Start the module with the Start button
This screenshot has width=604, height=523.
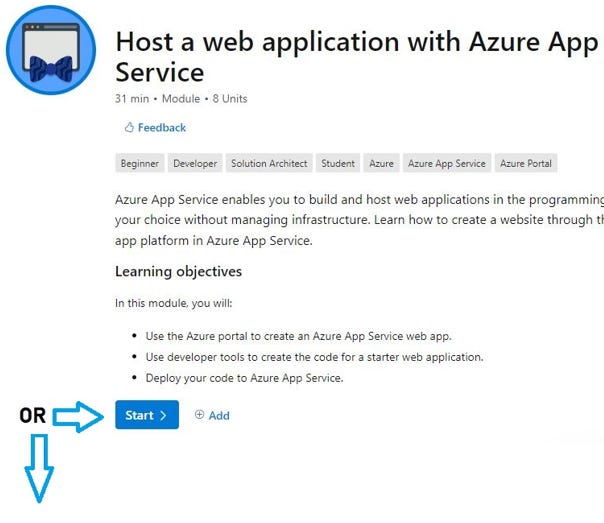coord(147,415)
